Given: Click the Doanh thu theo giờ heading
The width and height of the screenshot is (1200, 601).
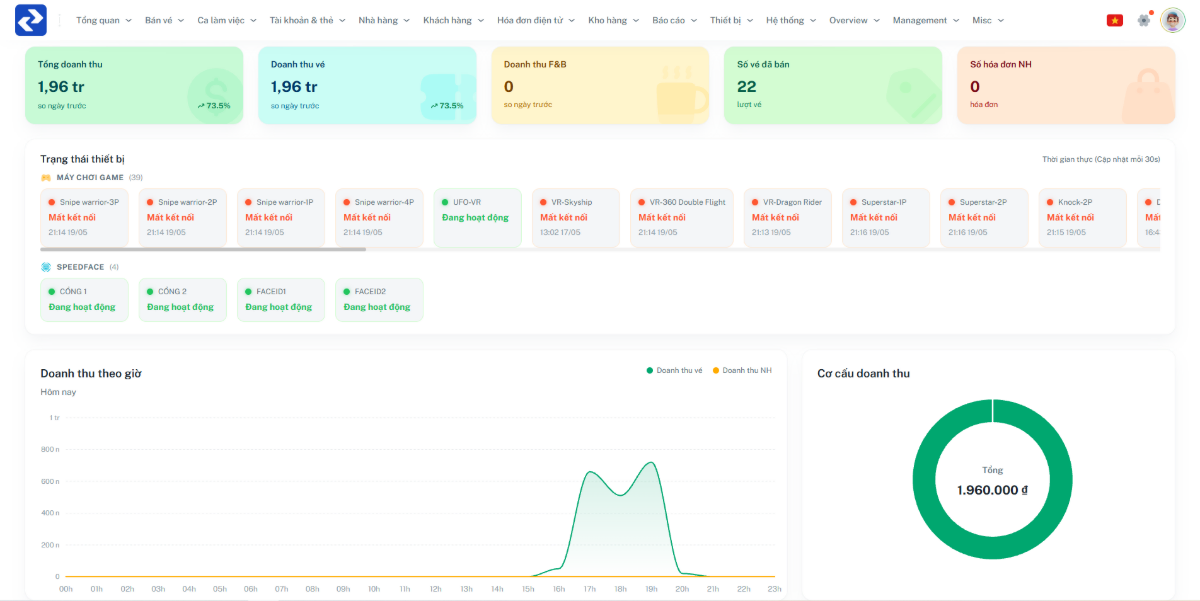Looking at the screenshot, I should point(91,373).
